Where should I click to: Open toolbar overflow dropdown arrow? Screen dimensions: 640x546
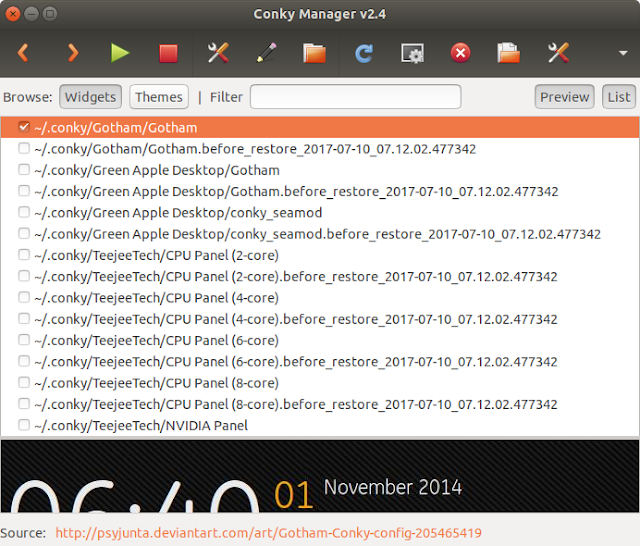623,53
